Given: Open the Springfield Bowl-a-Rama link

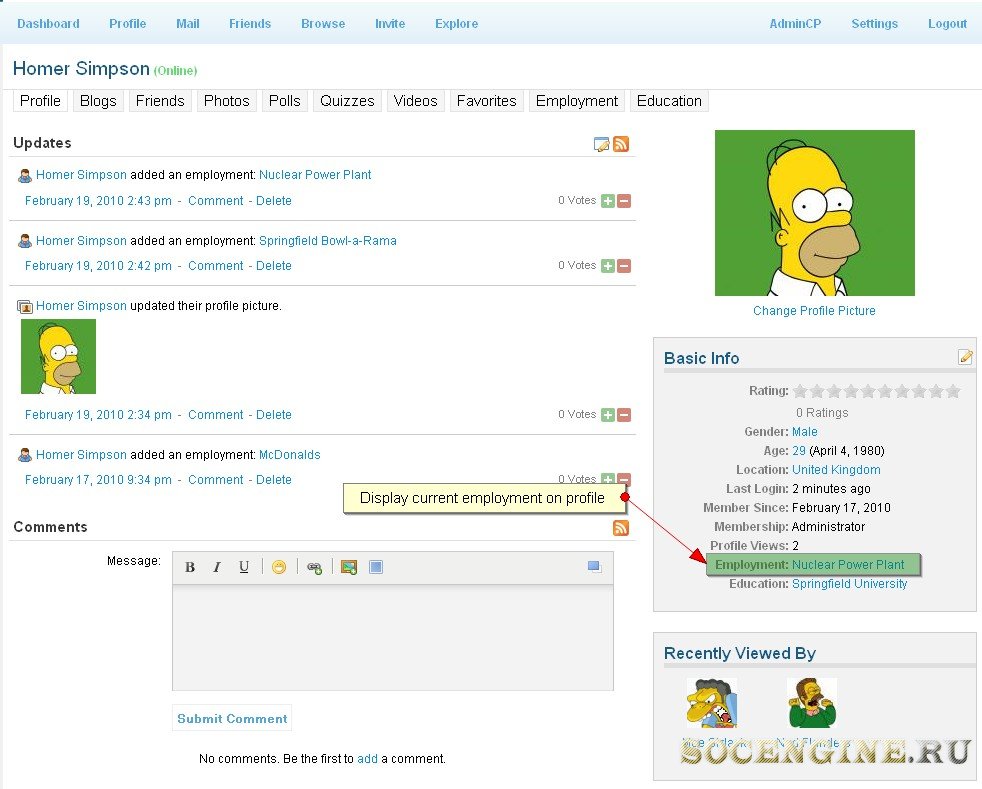Looking at the screenshot, I should click(x=328, y=241).
